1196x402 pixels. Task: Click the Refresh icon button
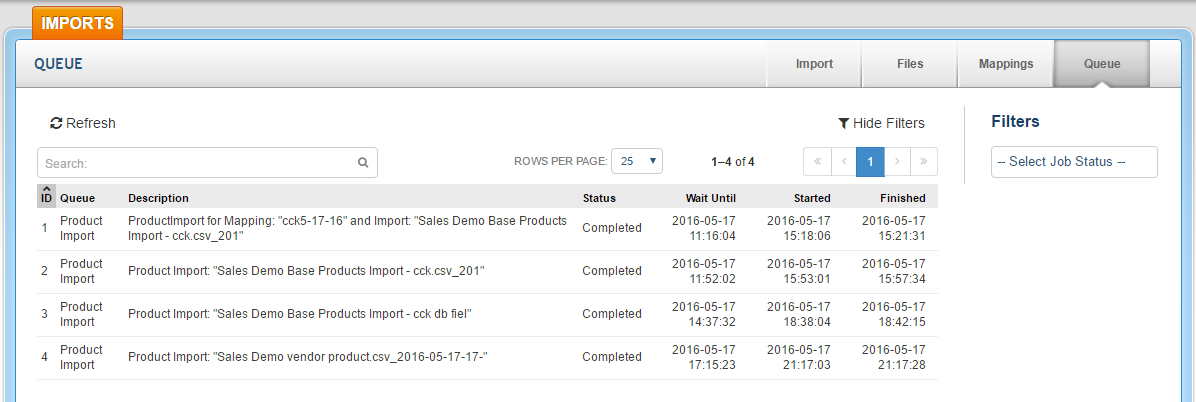click(56, 124)
